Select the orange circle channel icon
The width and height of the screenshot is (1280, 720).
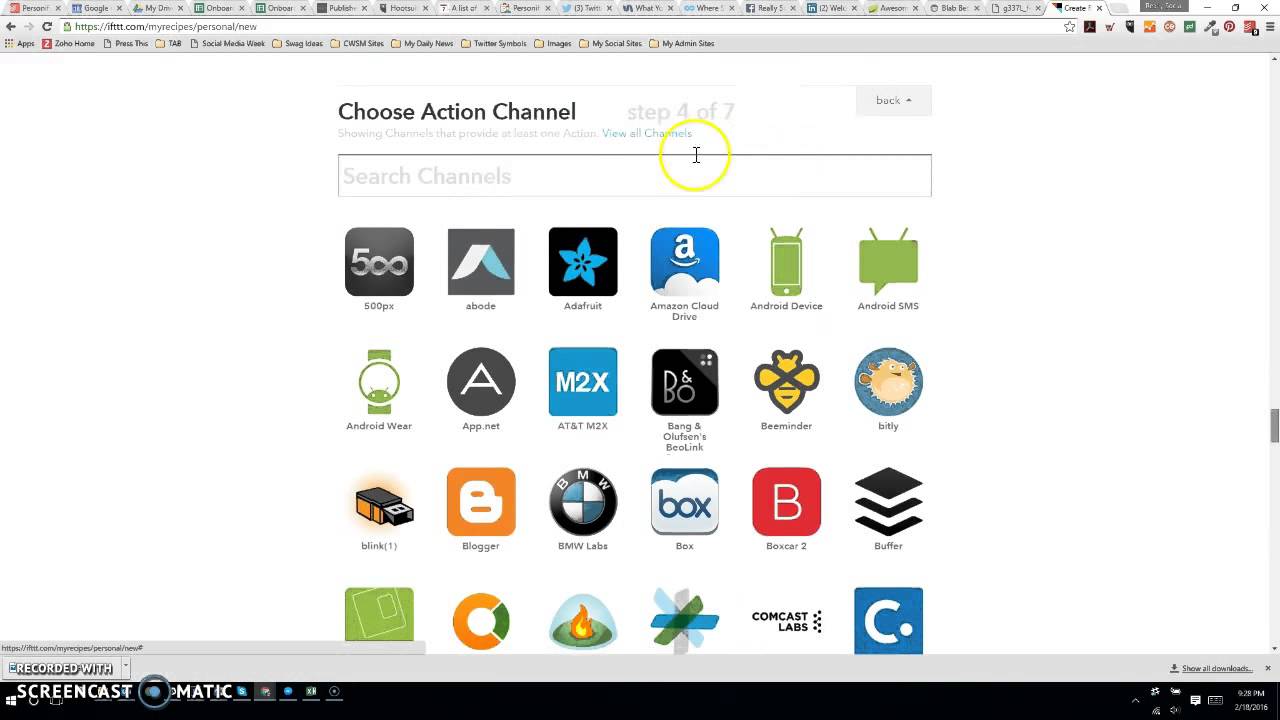(481, 622)
